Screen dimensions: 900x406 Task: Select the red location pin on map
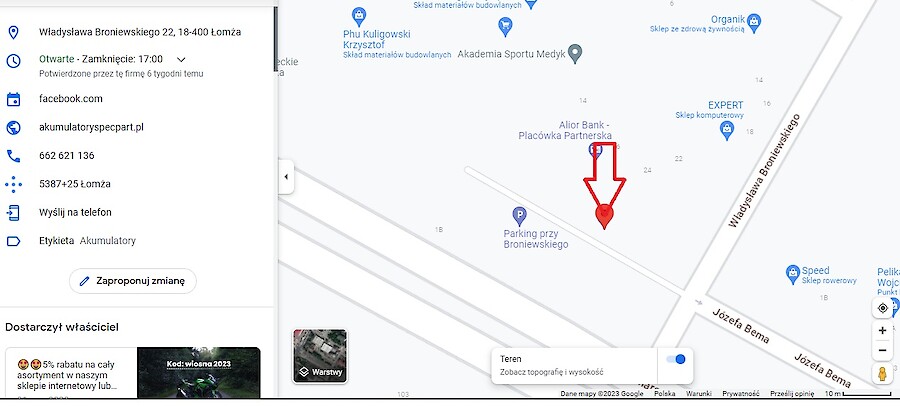tap(604, 217)
